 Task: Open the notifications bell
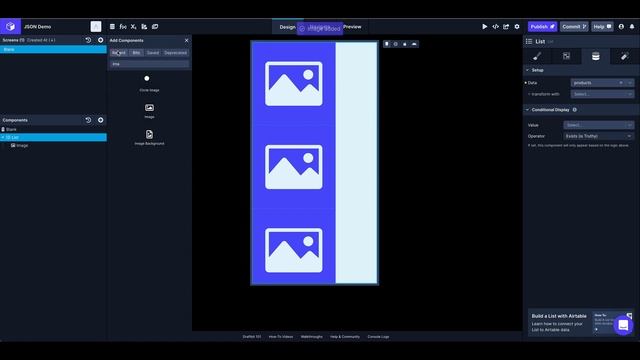(x=632, y=27)
